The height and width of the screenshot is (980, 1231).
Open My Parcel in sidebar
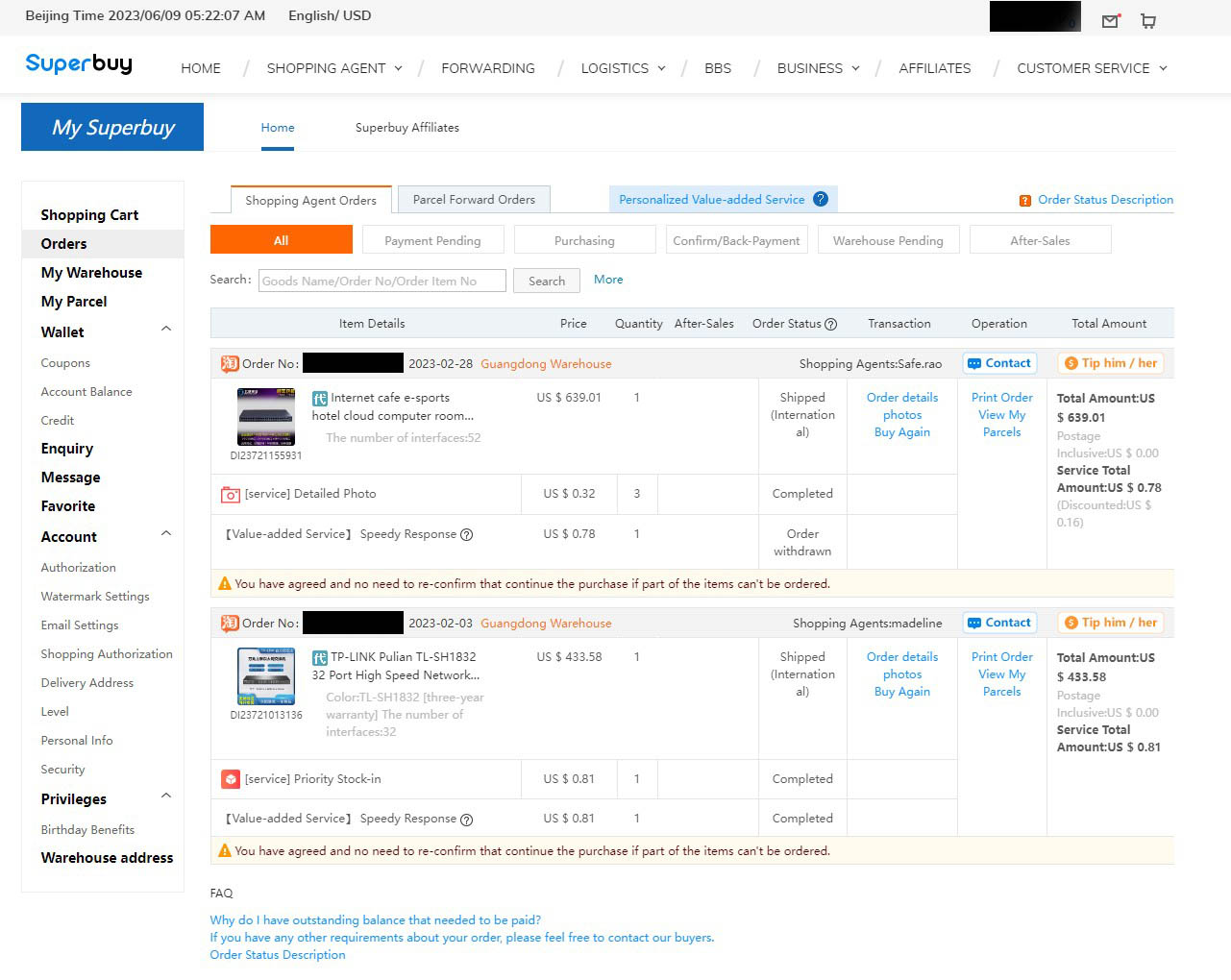(x=74, y=302)
